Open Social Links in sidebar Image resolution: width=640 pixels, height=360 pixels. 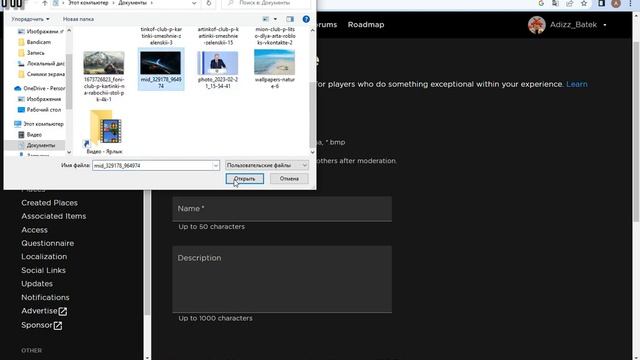tap(43, 270)
